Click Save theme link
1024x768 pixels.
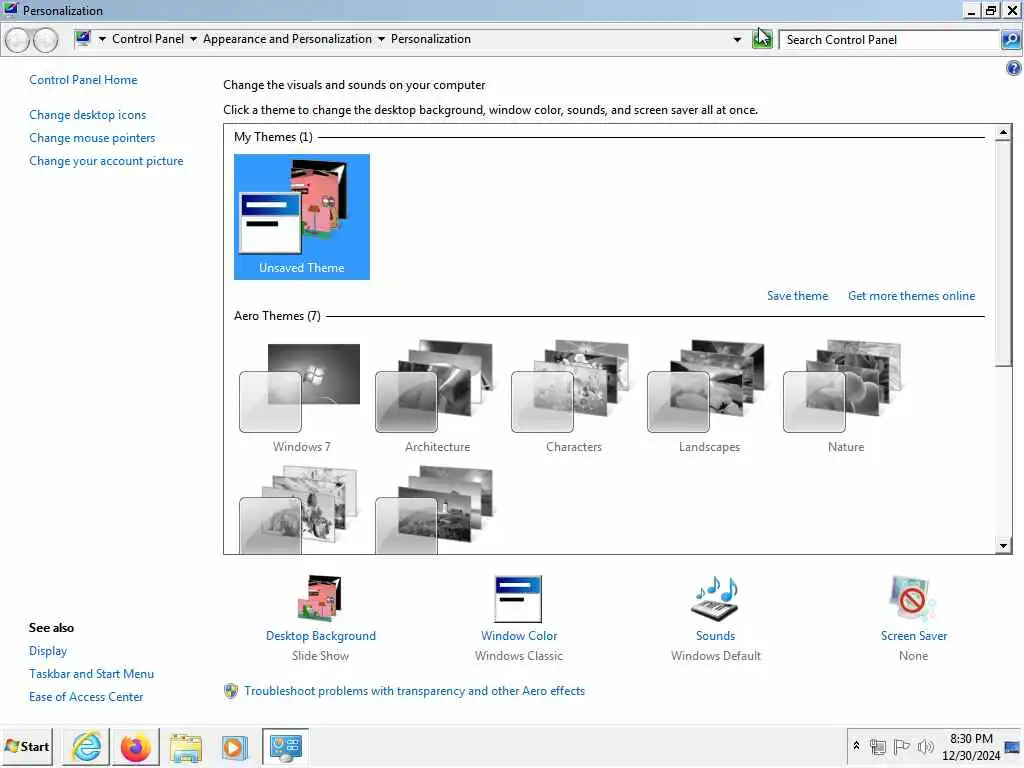797,296
